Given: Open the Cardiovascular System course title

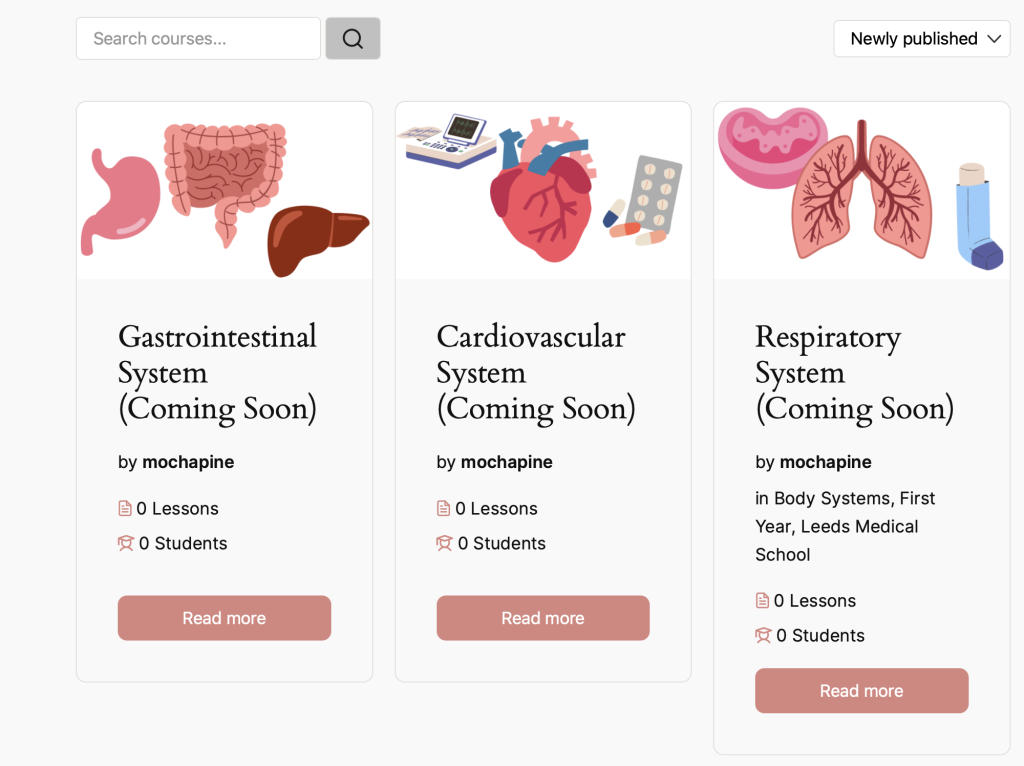Looking at the screenshot, I should (x=536, y=373).
